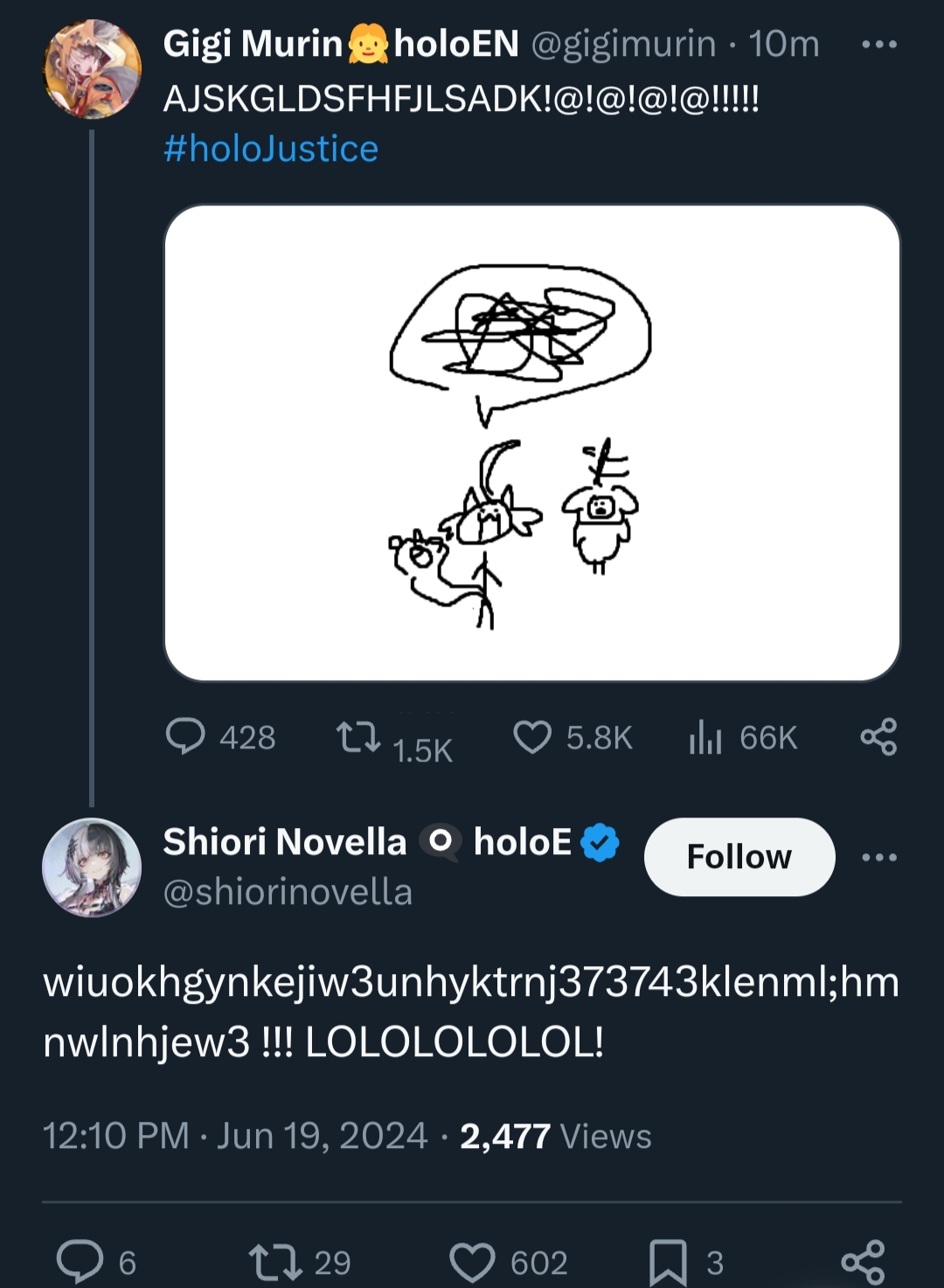Share Gigi Murin's post
This screenshot has height=1288, width=944.
coord(878,737)
